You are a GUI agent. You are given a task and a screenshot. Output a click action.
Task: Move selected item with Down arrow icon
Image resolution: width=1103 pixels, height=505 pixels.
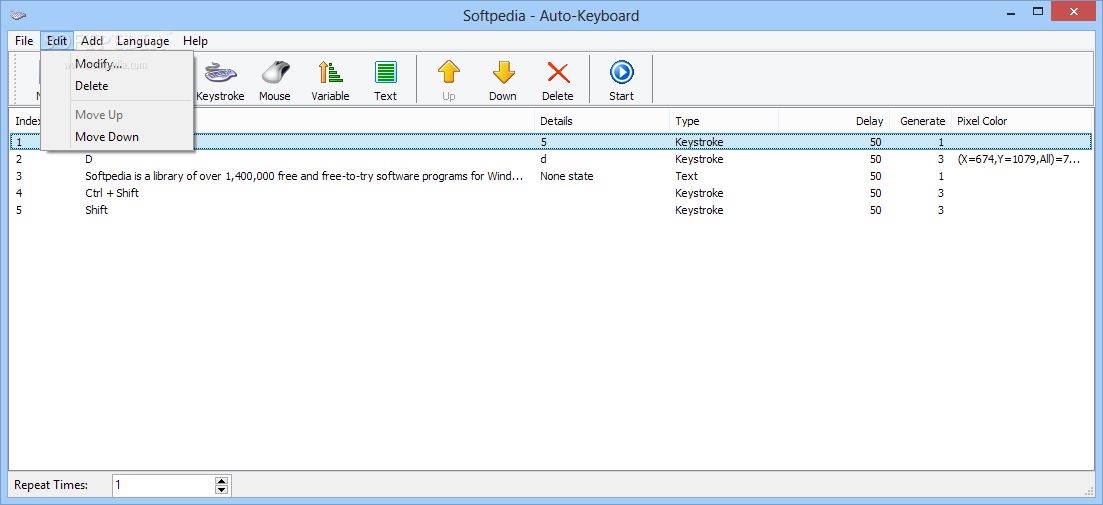(503, 72)
